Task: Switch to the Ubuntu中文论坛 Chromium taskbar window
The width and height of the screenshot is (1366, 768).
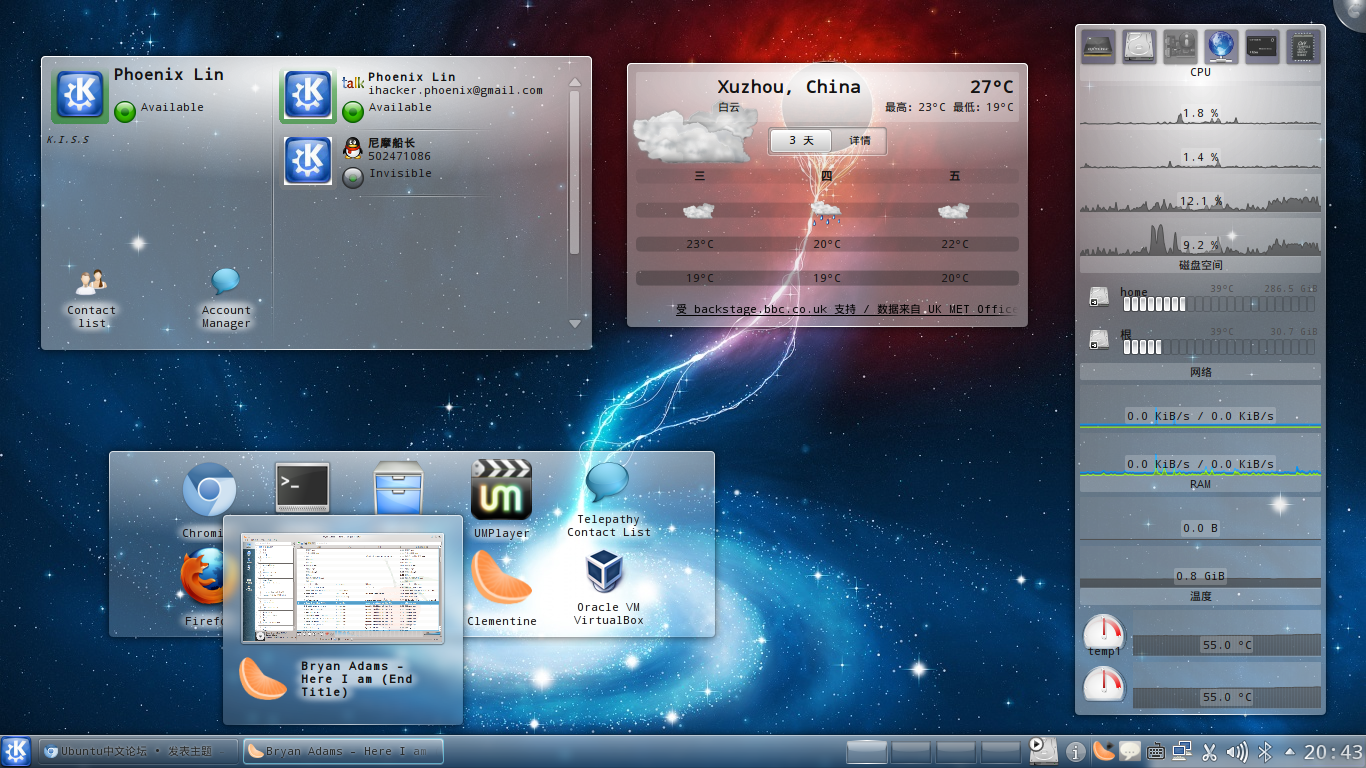Action: pos(138,751)
